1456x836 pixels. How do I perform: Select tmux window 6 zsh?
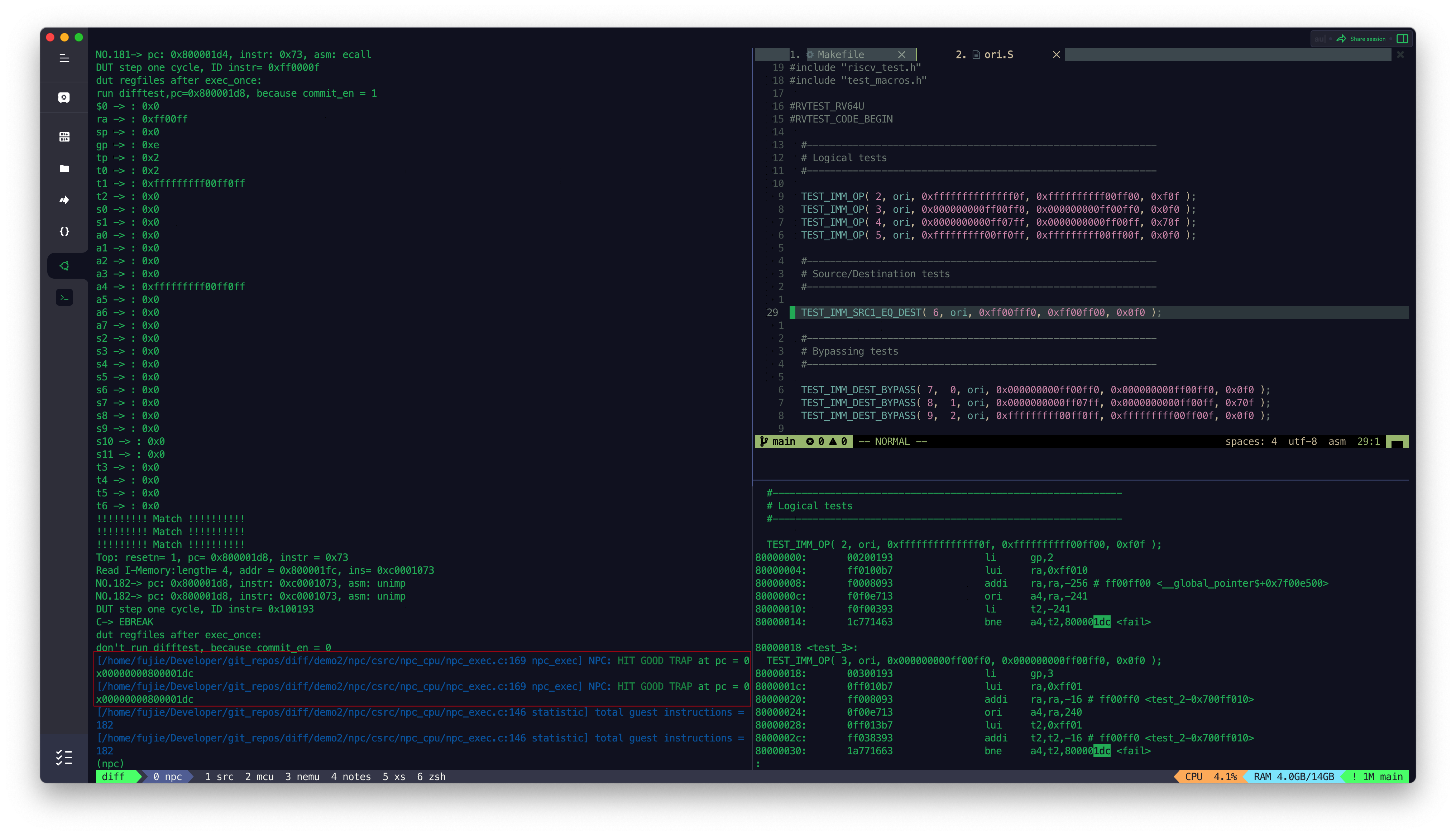(431, 776)
